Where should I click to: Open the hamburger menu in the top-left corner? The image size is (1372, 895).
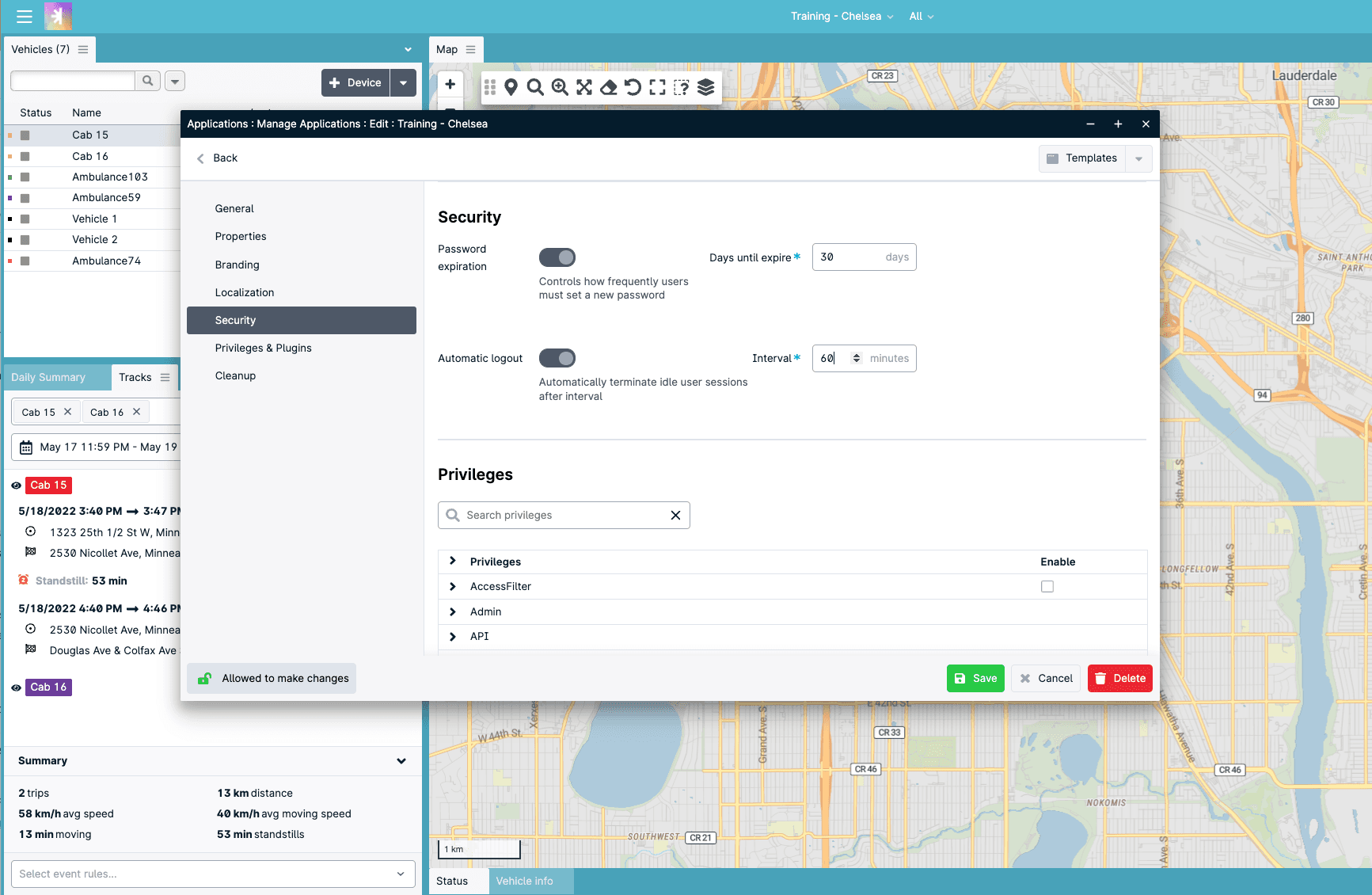[24, 16]
